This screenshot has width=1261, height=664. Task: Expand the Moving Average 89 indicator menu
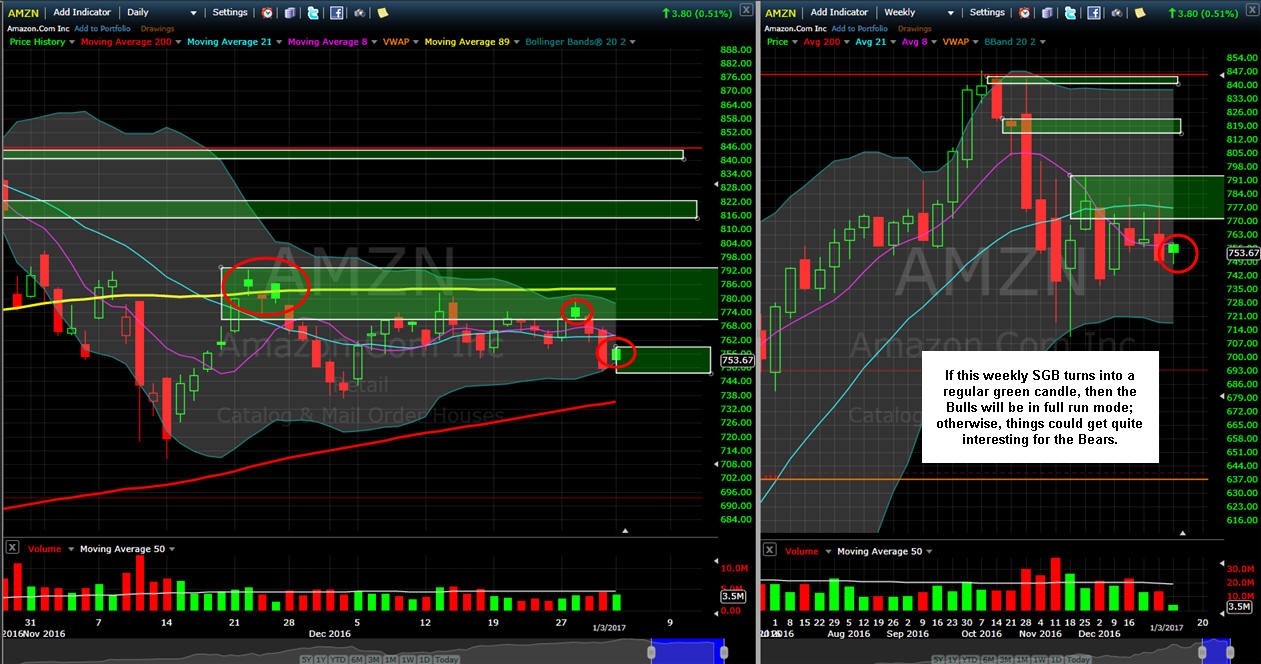pyautogui.click(x=517, y=42)
